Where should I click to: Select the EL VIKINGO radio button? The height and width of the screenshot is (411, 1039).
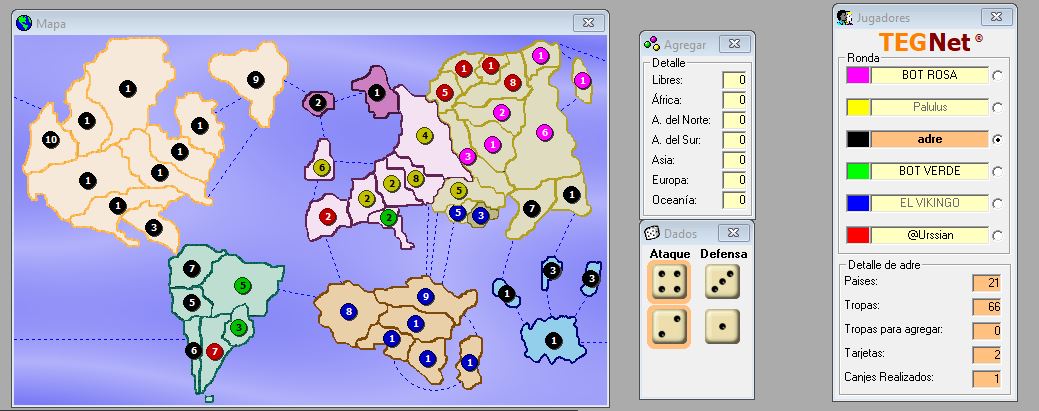pyautogui.click(x=997, y=203)
